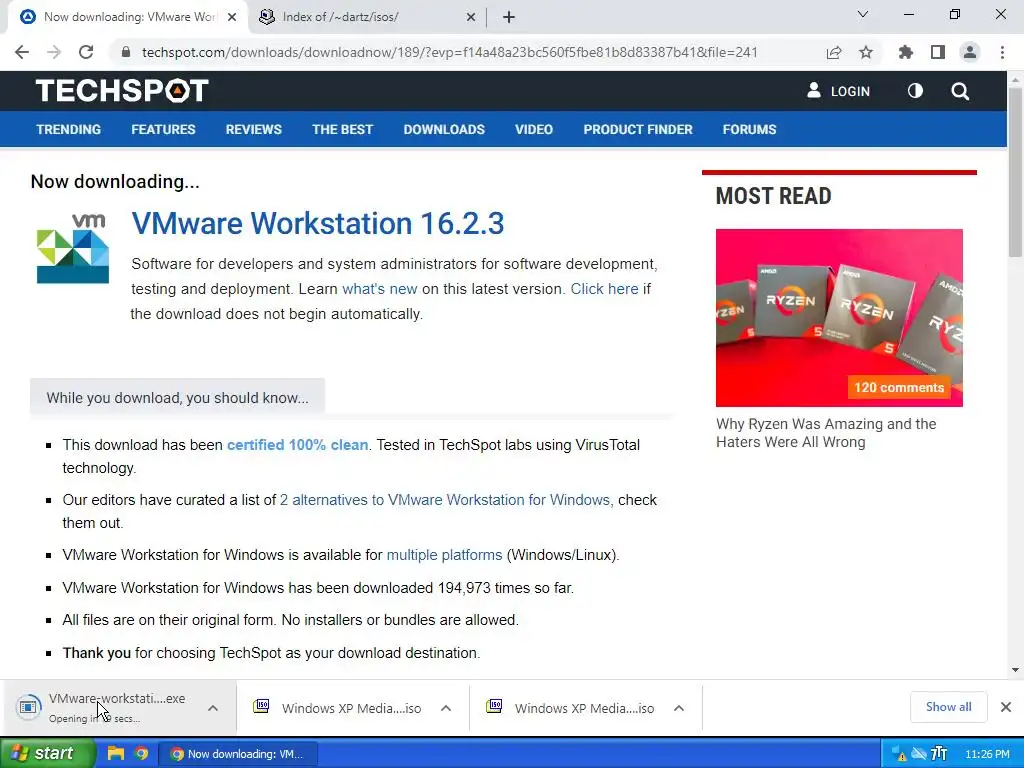Open the VIDEO menu

[x=534, y=129]
